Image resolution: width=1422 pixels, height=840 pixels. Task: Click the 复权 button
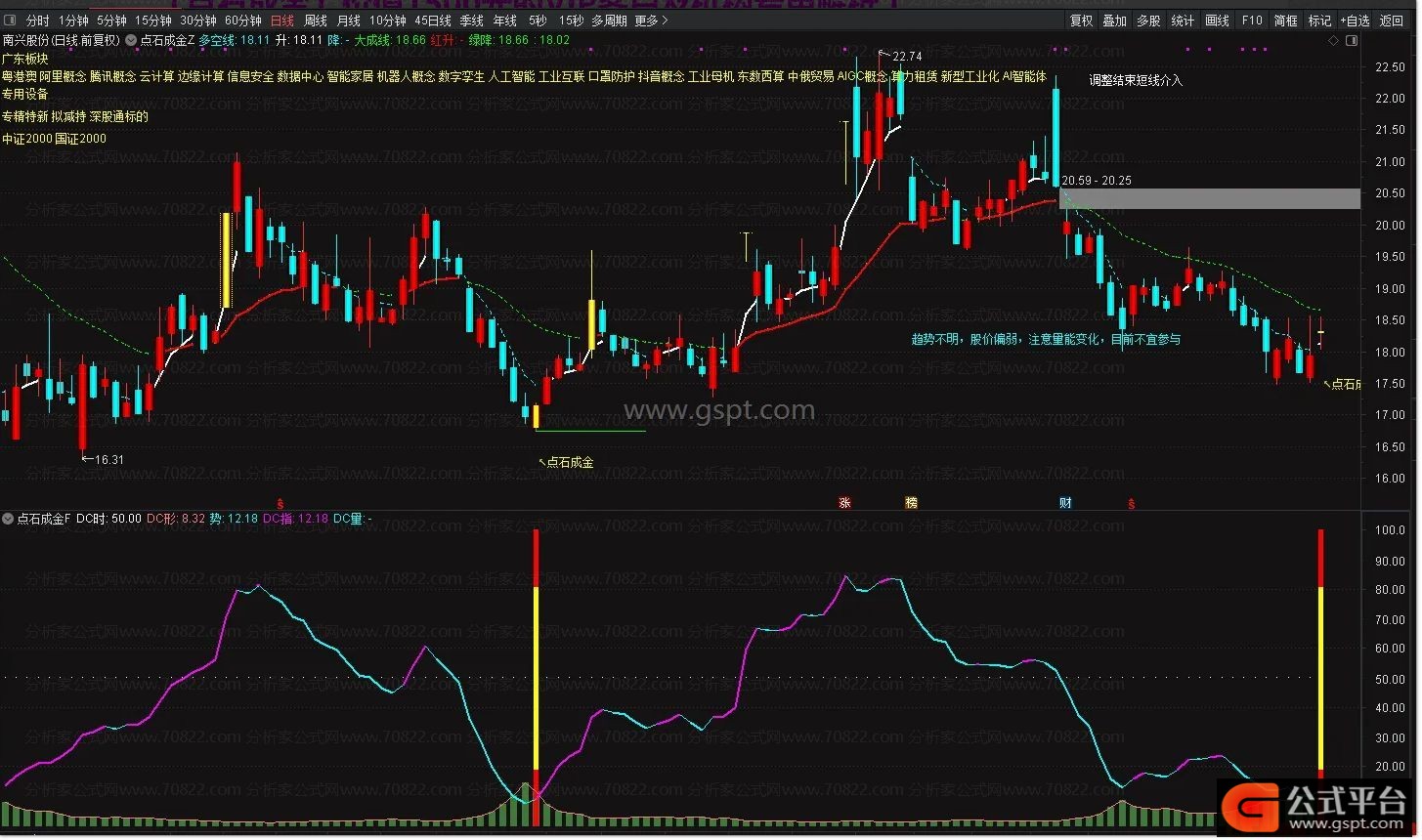(1081, 20)
